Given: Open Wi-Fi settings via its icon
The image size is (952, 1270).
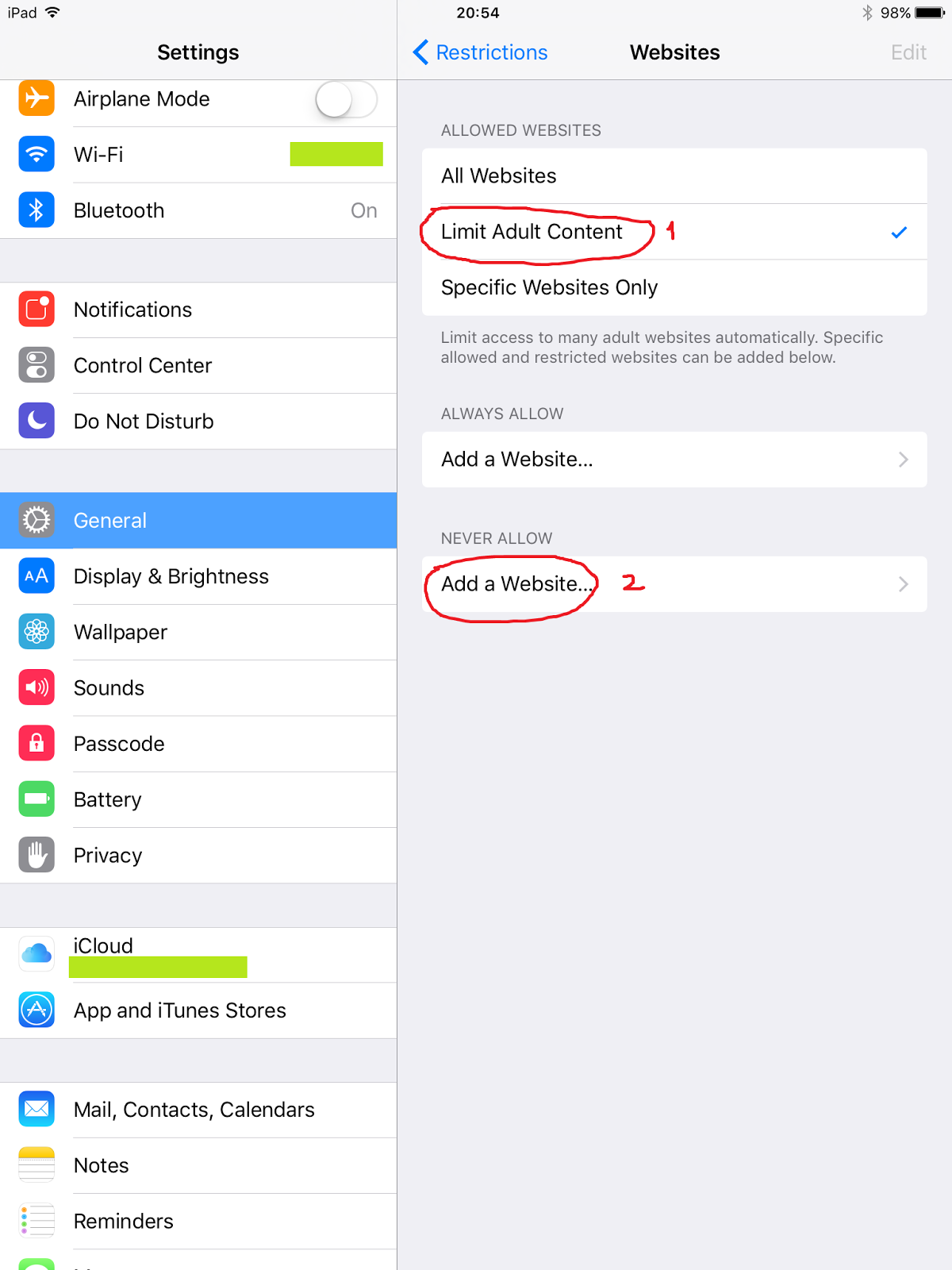Looking at the screenshot, I should 36,154.
